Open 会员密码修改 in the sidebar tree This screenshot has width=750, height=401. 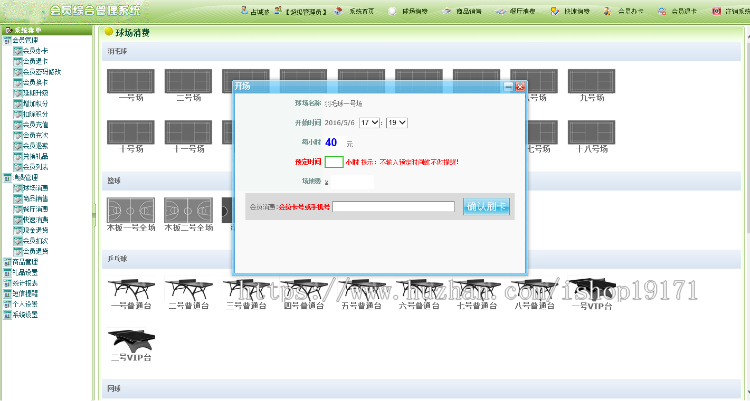pos(42,72)
